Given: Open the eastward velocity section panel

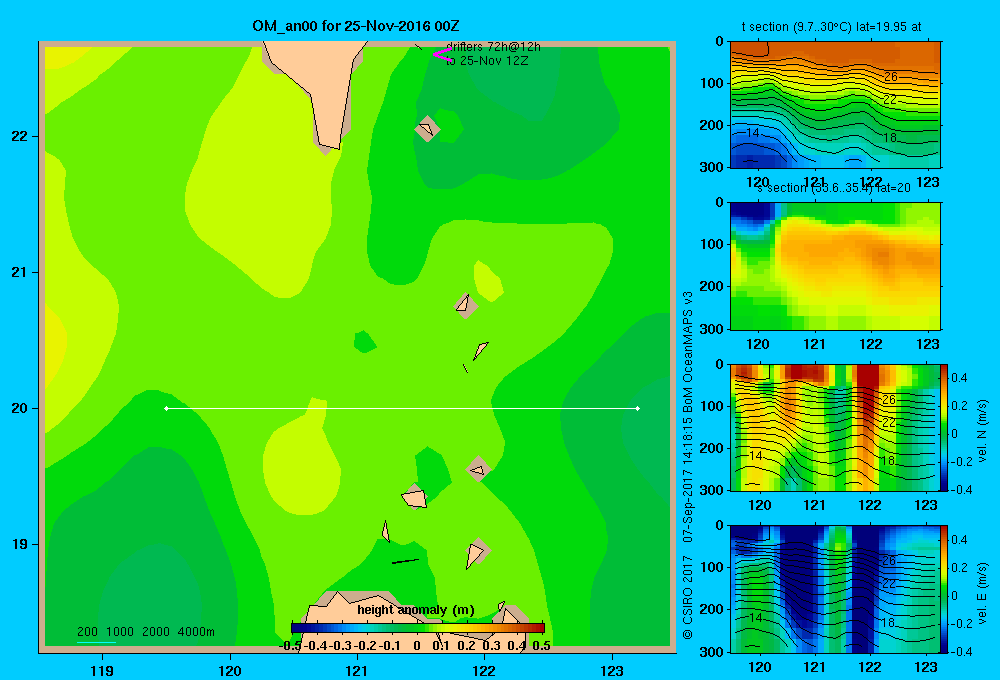Looking at the screenshot, I should 835,589.
